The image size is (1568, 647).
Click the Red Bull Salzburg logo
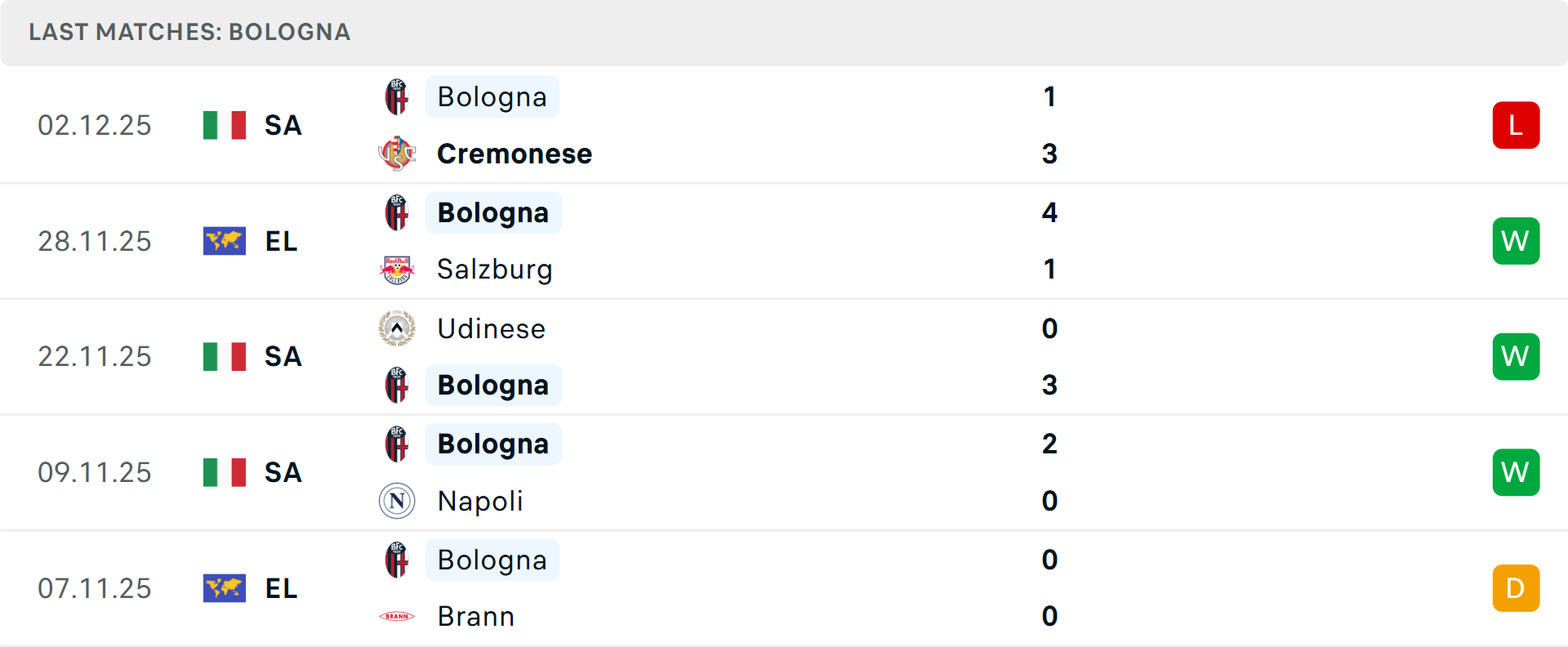pyautogui.click(x=397, y=270)
